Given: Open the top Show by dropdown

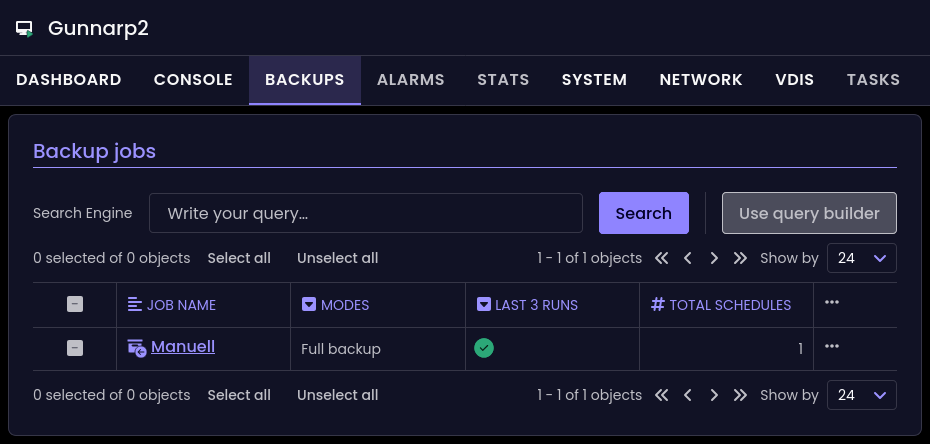Looking at the screenshot, I should pyautogui.click(x=861, y=258).
